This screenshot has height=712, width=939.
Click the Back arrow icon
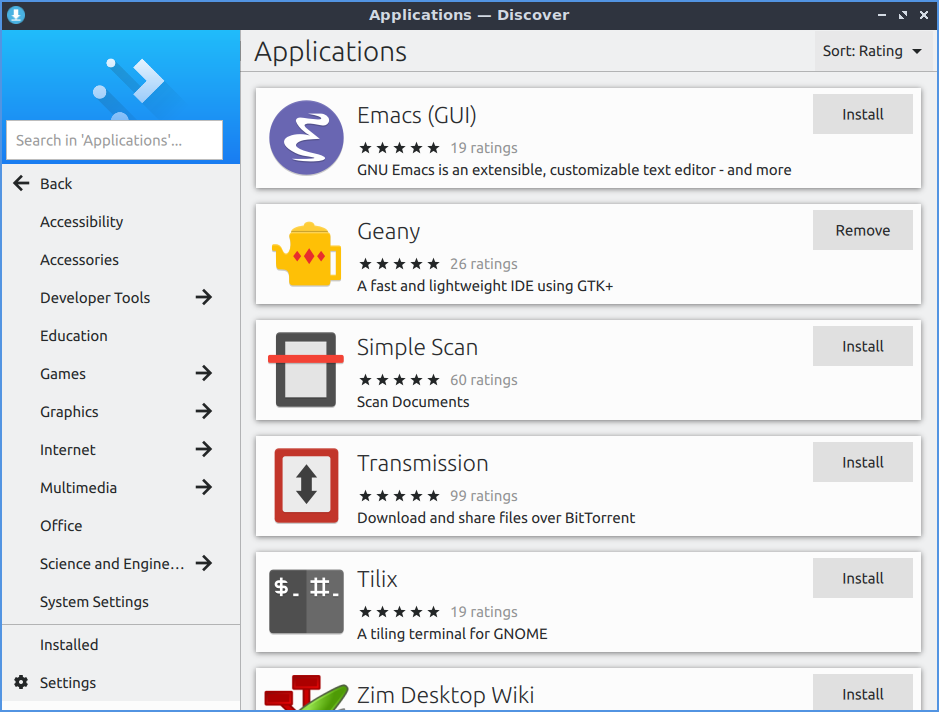click(x=21, y=184)
